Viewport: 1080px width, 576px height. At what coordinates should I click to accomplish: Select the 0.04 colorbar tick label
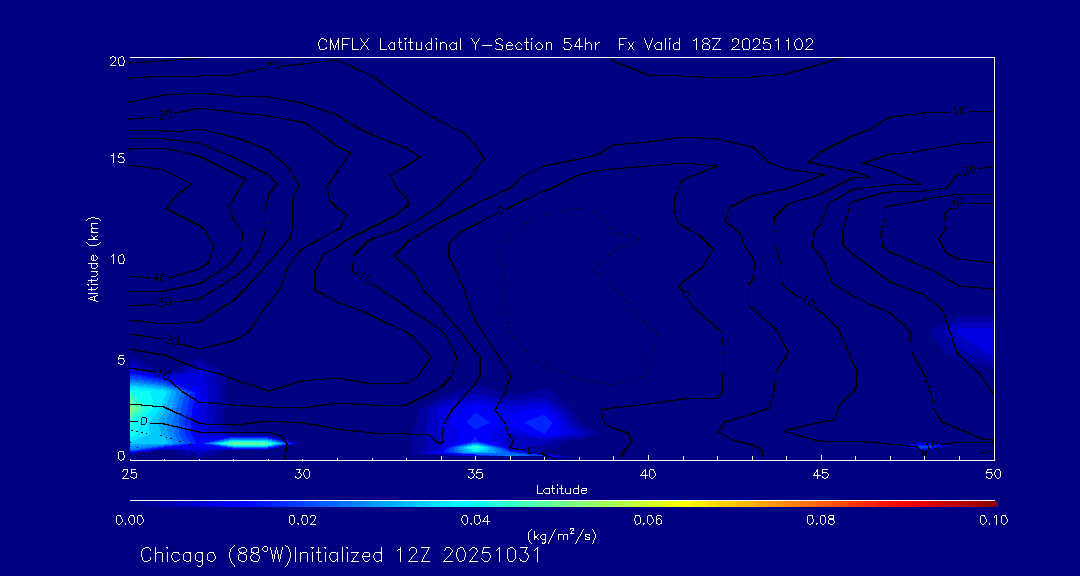[x=474, y=520]
